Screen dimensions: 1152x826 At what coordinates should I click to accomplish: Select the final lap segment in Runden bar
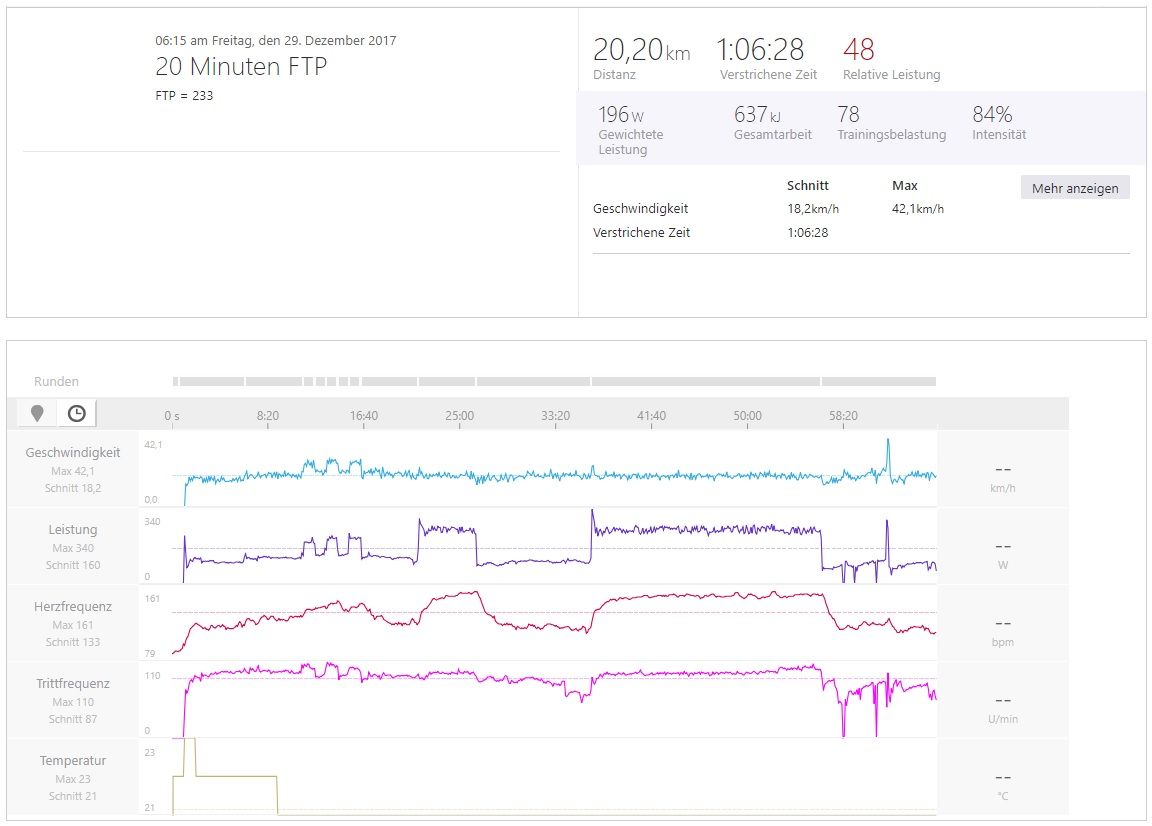coord(879,381)
